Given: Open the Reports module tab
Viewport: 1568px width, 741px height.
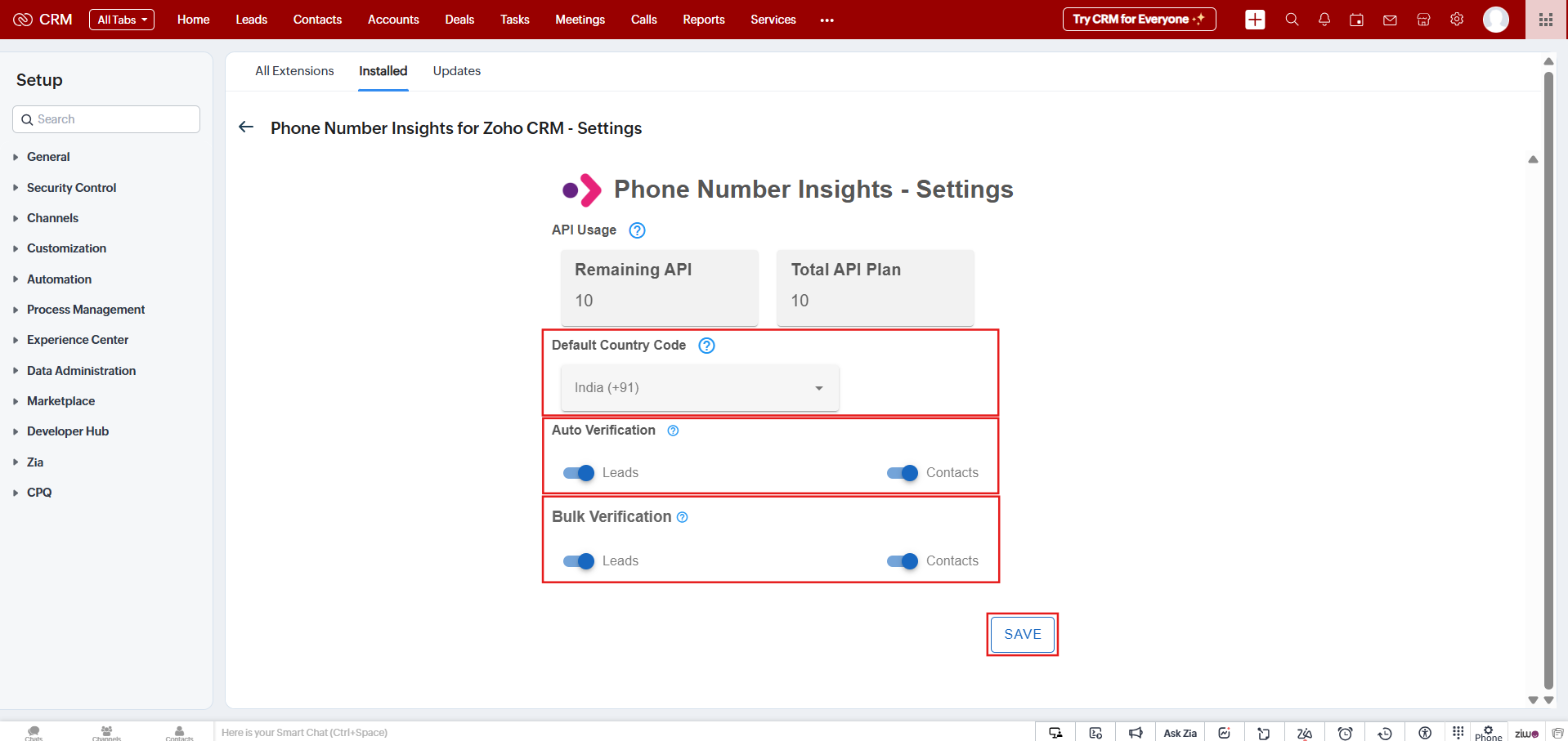Looking at the screenshot, I should point(704,20).
